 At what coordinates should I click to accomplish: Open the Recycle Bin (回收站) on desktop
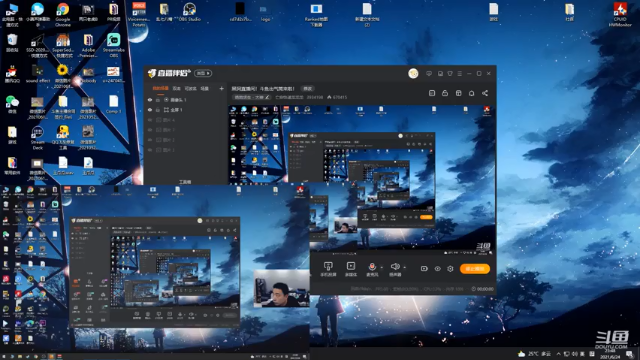(12, 43)
